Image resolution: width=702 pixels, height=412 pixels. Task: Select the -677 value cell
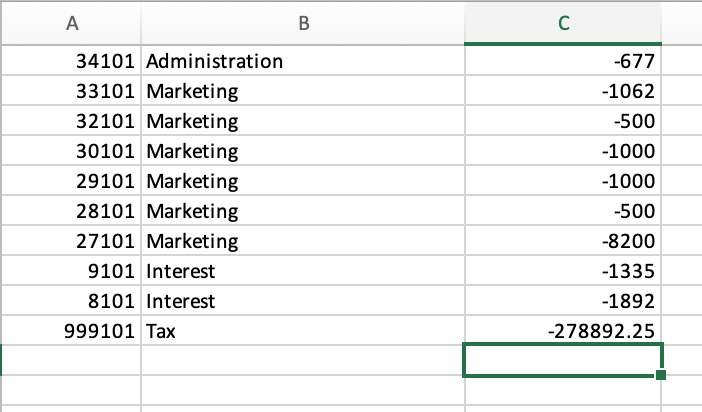click(x=563, y=60)
